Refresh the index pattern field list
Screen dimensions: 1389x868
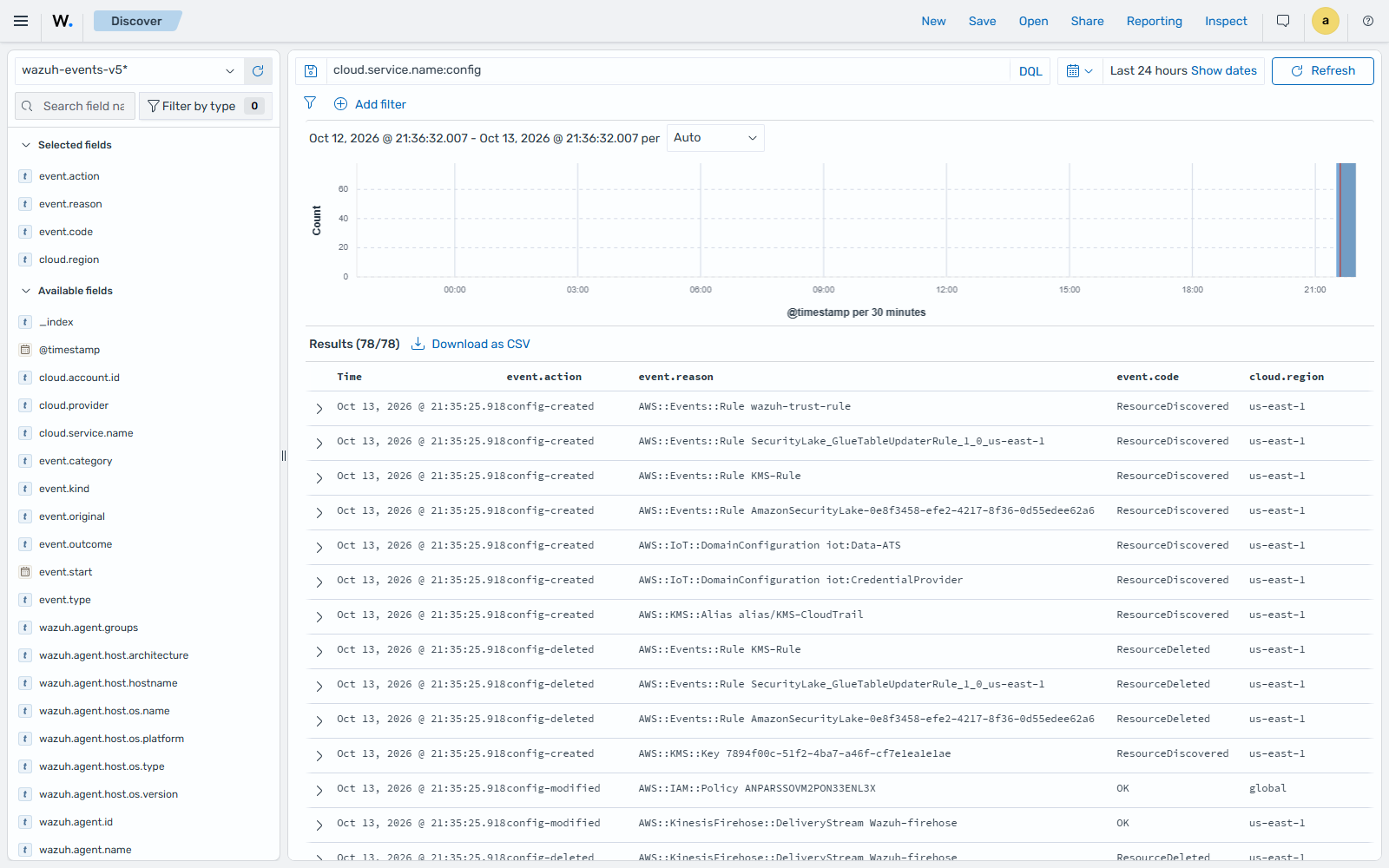(258, 71)
